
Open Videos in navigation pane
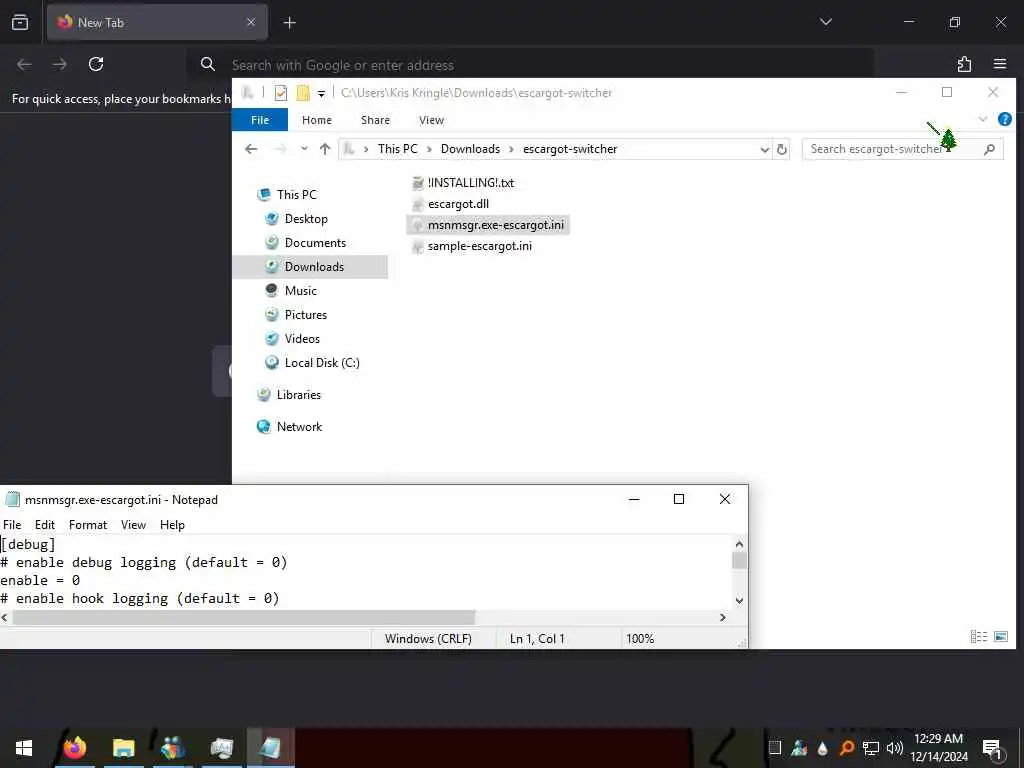[302, 339]
